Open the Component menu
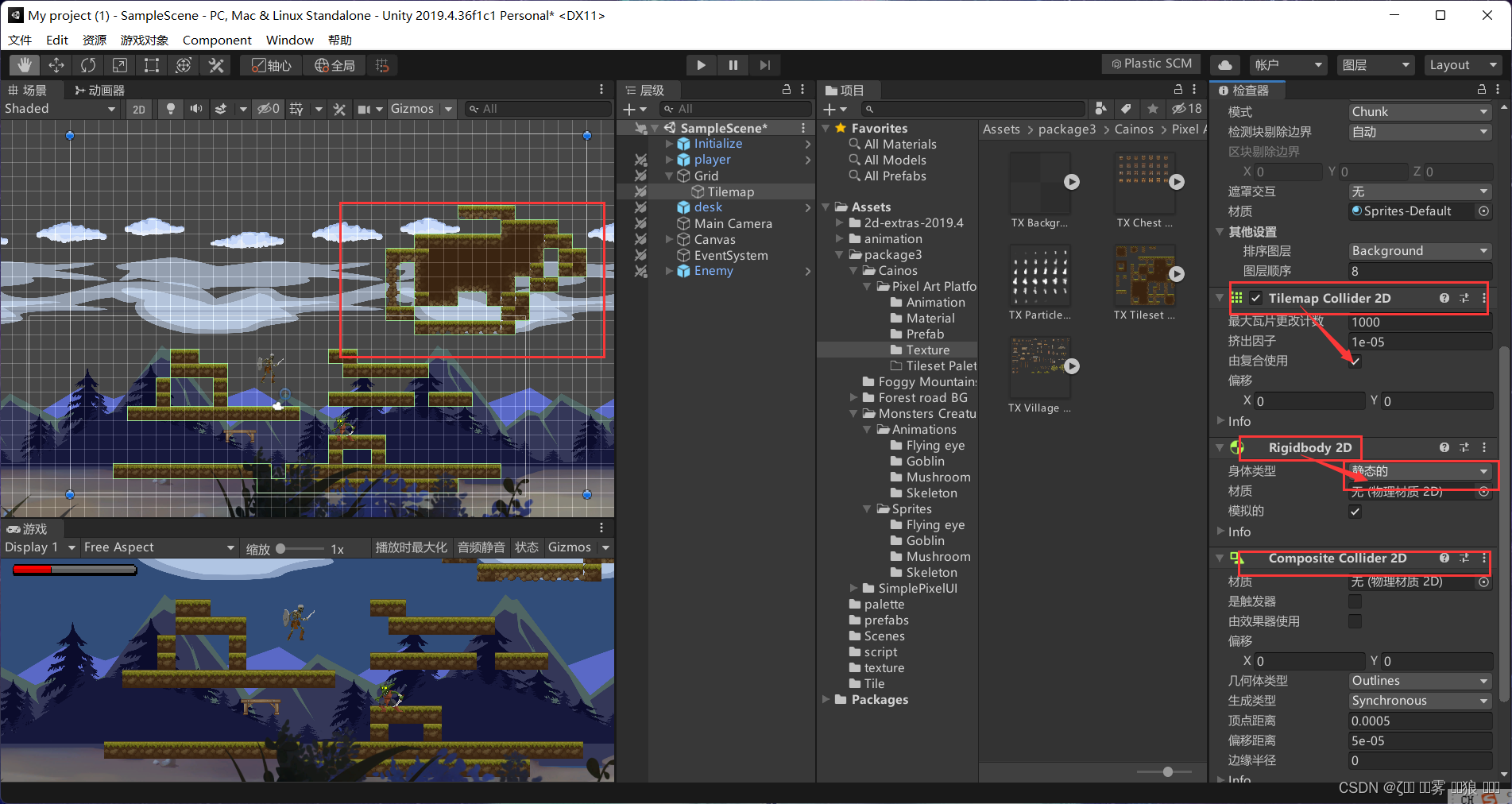 point(217,40)
